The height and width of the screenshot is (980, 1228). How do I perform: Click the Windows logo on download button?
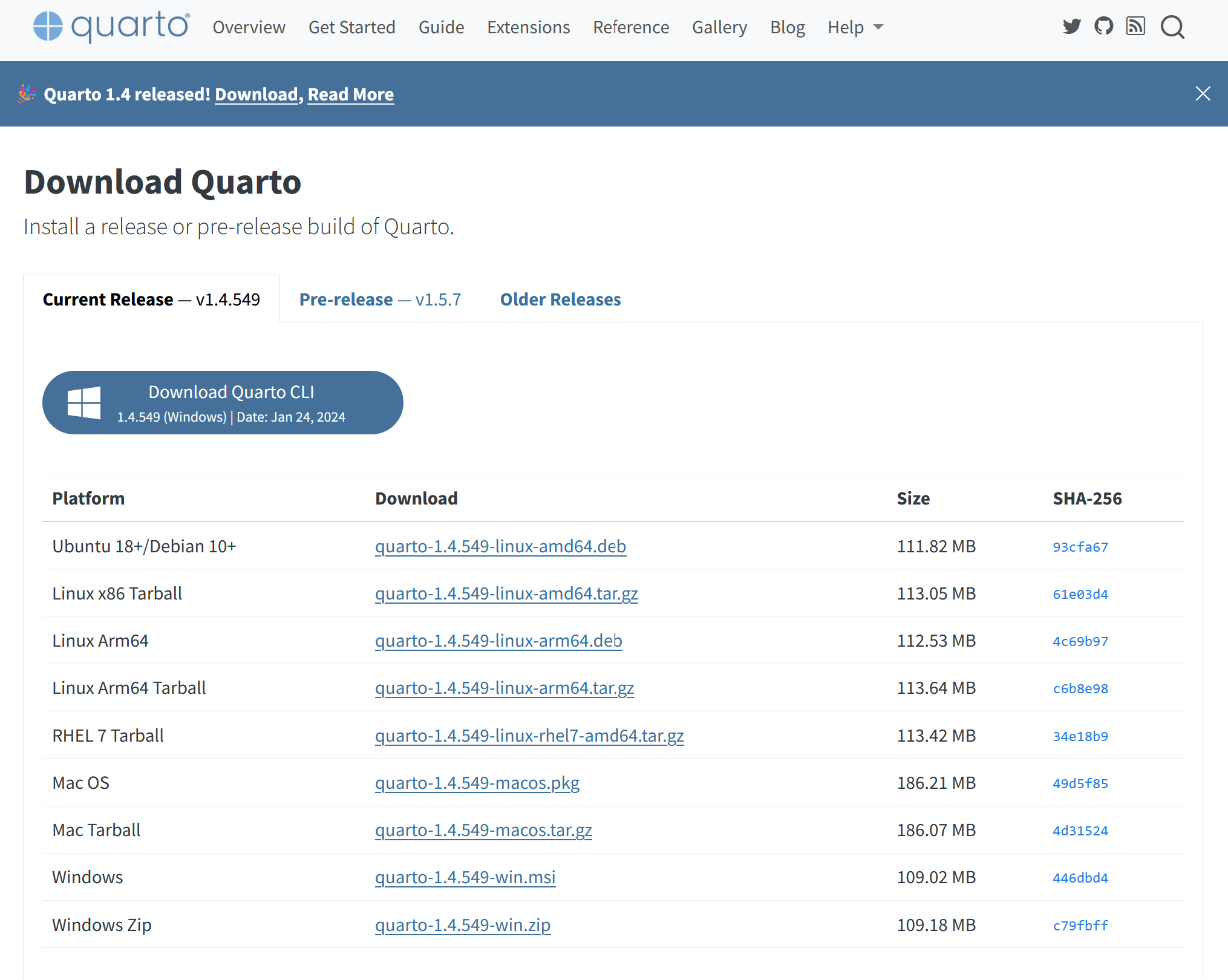[84, 403]
